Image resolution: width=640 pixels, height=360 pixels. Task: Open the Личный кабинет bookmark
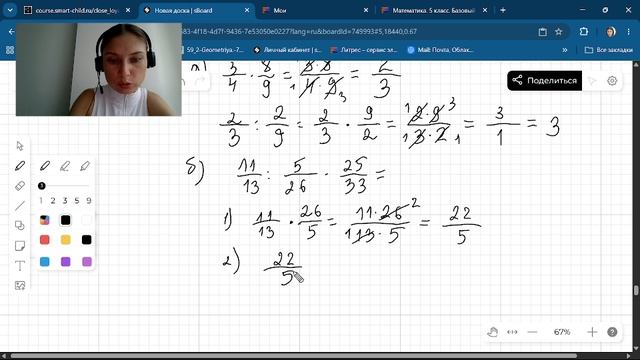pos(287,50)
